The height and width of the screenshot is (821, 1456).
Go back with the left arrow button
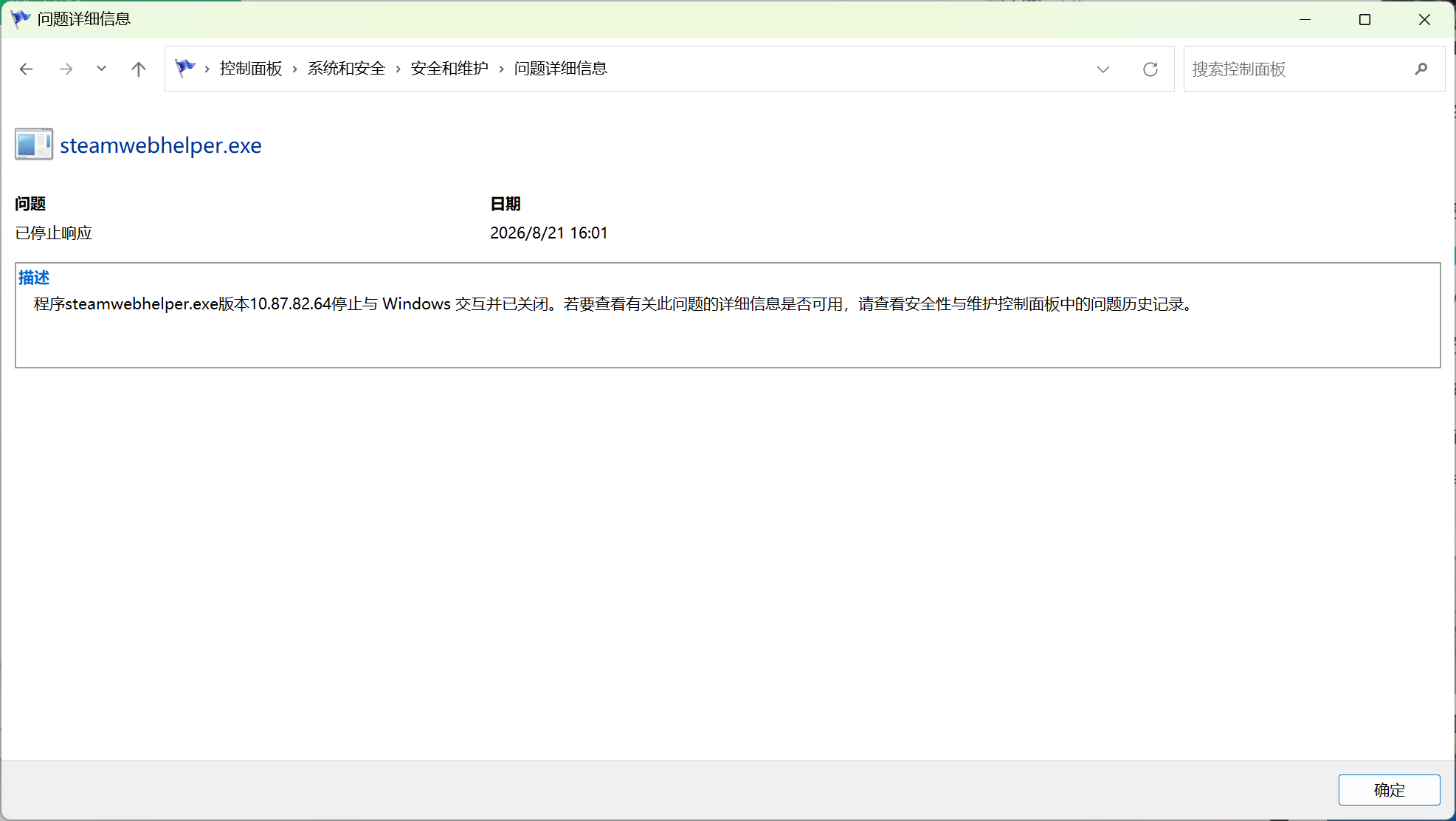pos(27,69)
